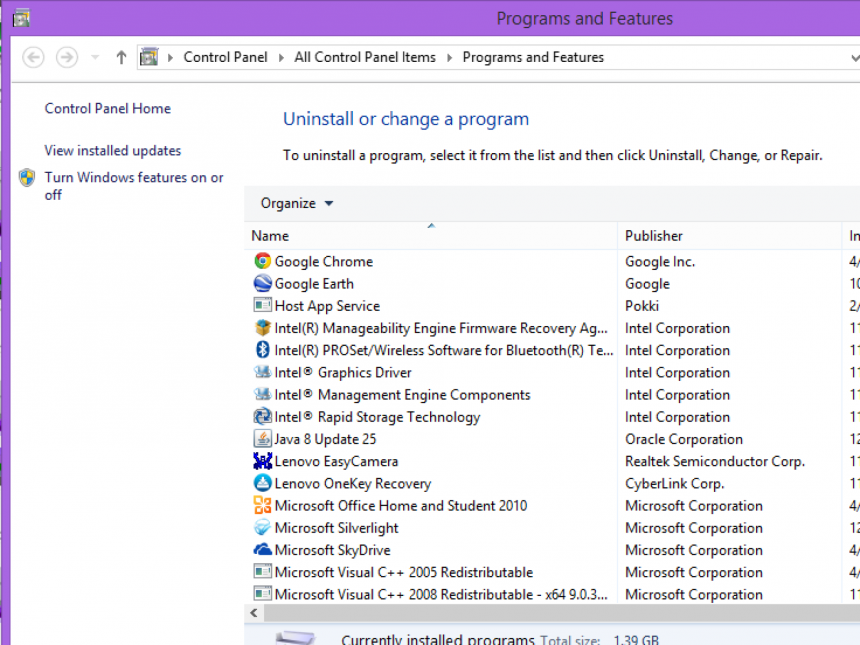Select the Host App Service entry
The width and height of the screenshot is (860, 645).
pyautogui.click(x=327, y=306)
